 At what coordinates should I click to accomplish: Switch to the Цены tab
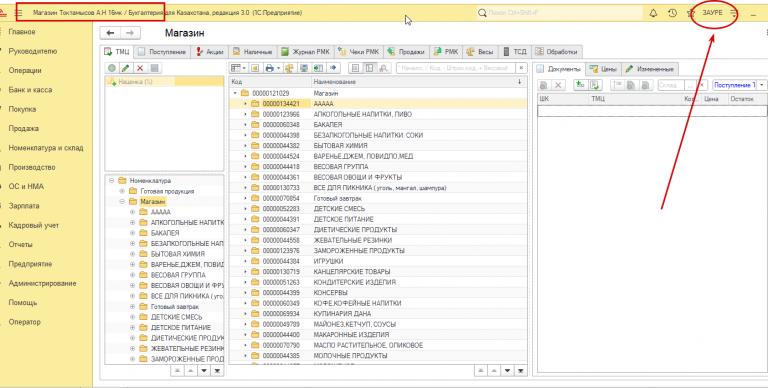pos(603,69)
